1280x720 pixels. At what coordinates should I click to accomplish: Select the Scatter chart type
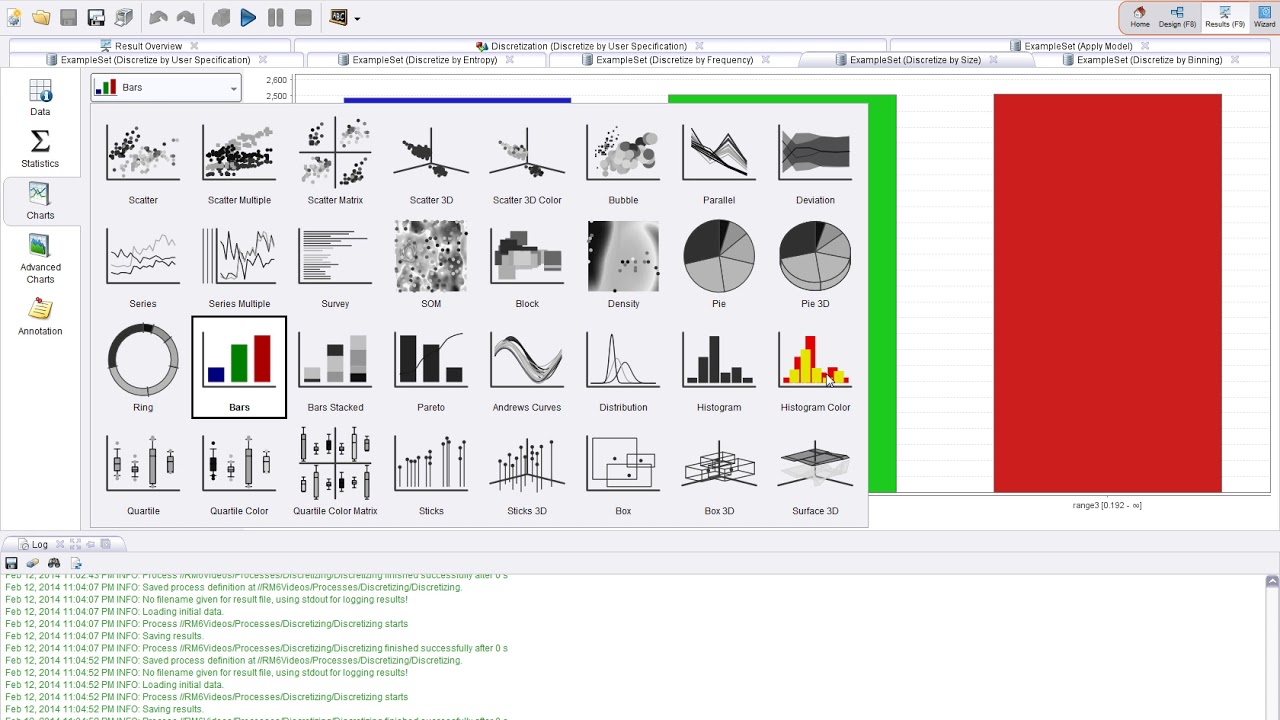[x=143, y=161]
